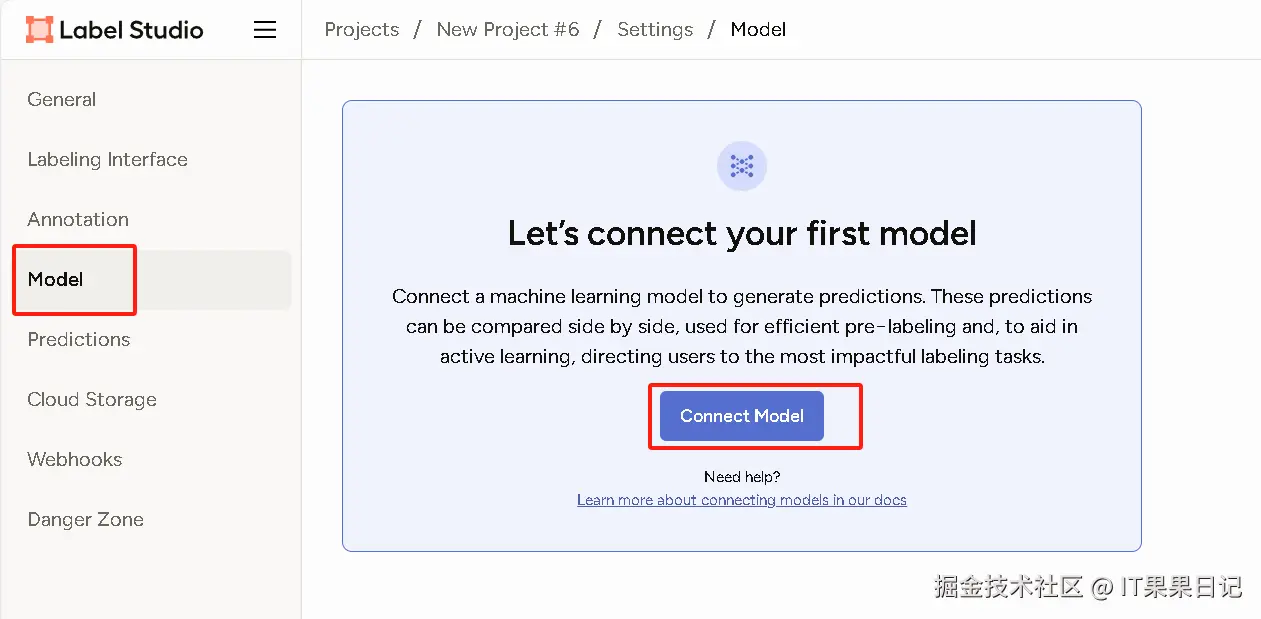Go to Webhooks settings
The image size is (1261, 619).
click(x=75, y=460)
